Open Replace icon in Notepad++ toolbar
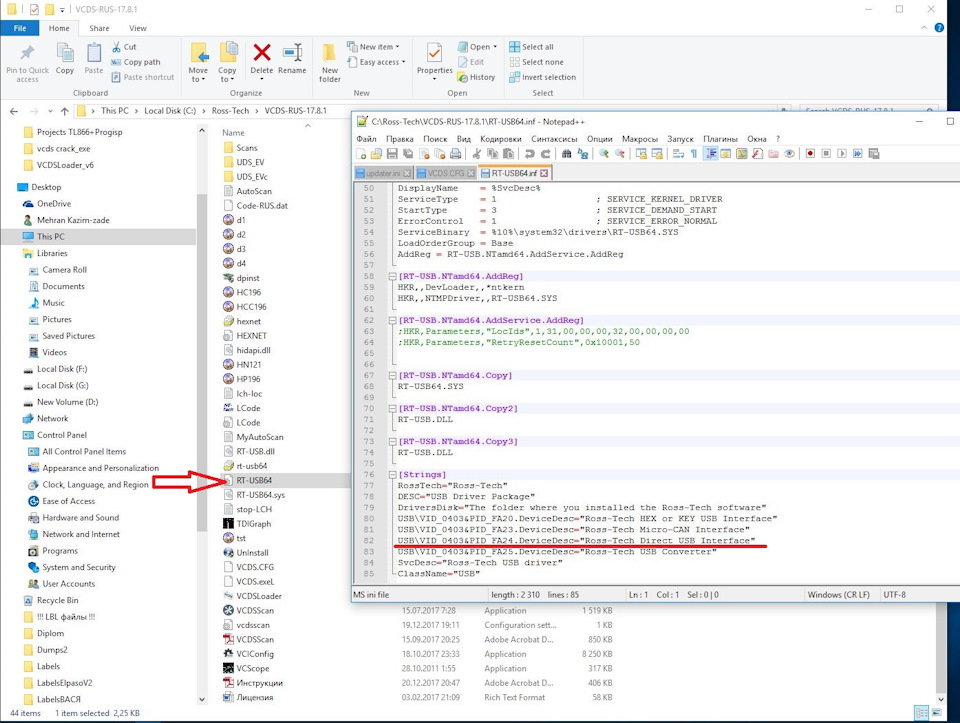 (x=583, y=154)
